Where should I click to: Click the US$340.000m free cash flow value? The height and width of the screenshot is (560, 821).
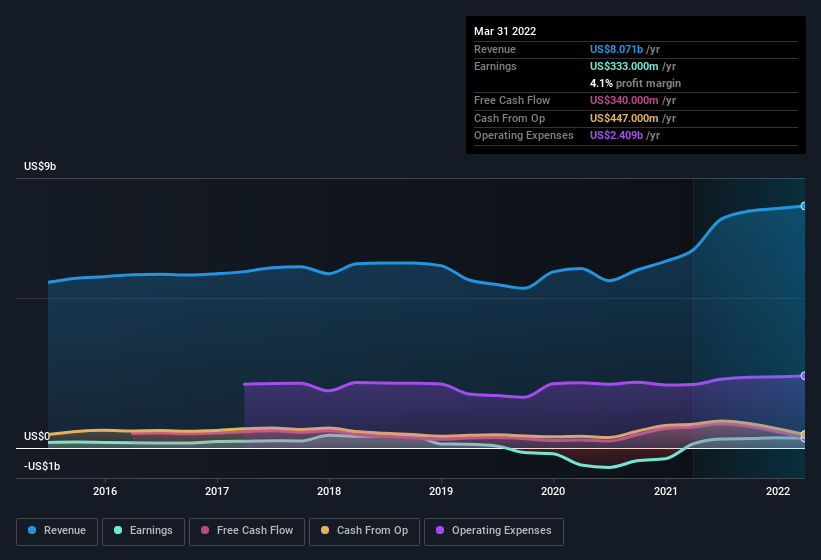[624, 100]
